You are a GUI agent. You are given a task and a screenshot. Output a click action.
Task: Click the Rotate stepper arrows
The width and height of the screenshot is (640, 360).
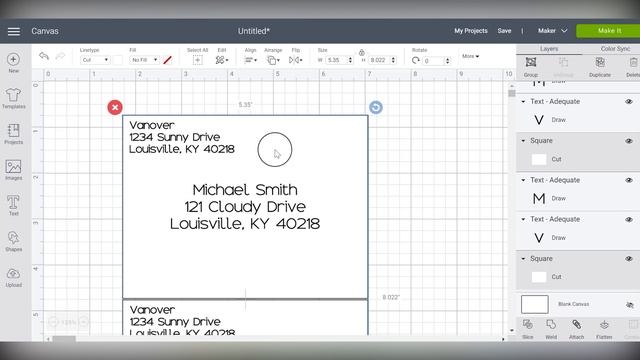[x=447, y=61]
